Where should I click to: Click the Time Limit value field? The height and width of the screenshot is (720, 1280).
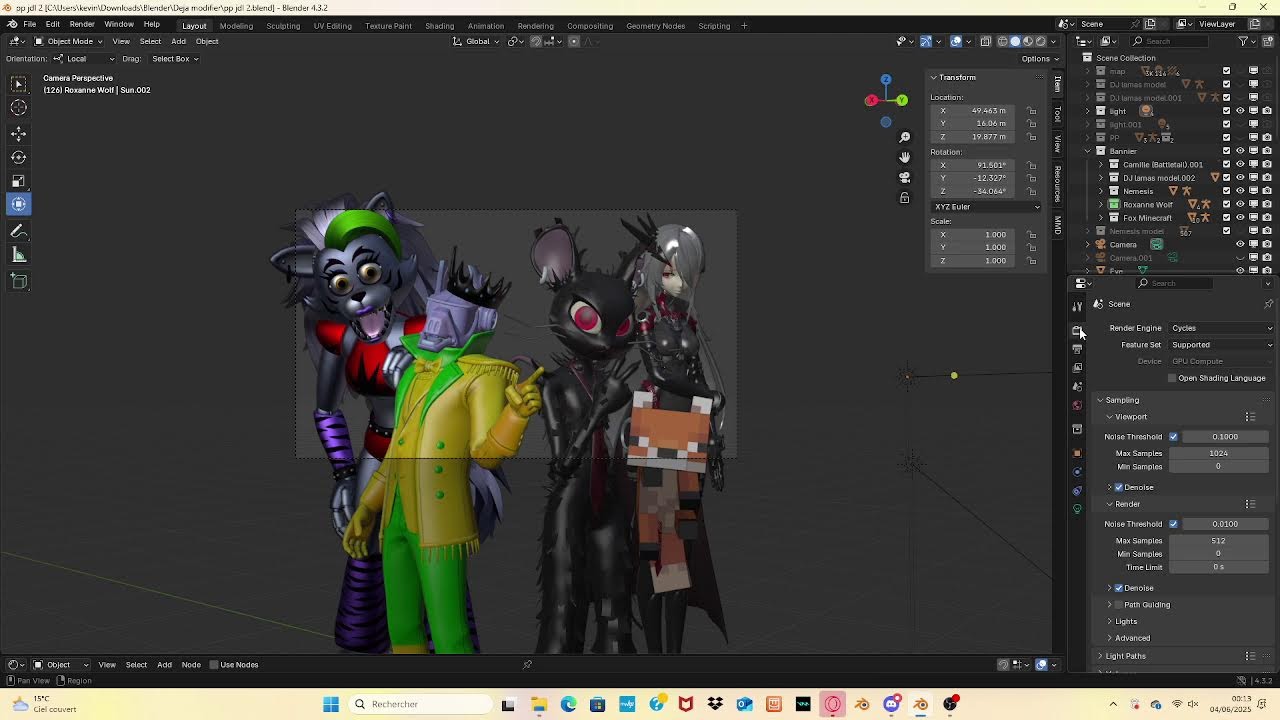pos(1219,568)
